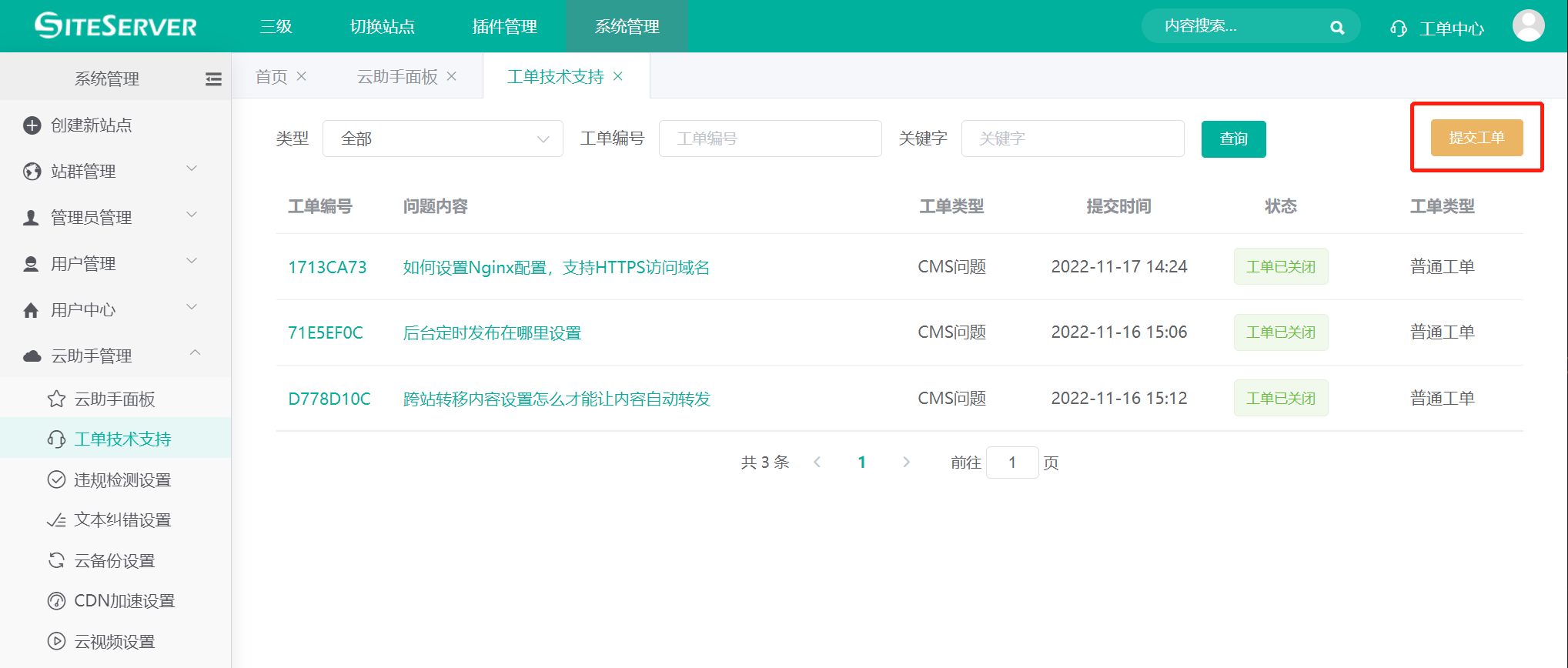Open ticket link 1713CA73
Screen dimensions: 1568x668
click(x=327, y=267)
